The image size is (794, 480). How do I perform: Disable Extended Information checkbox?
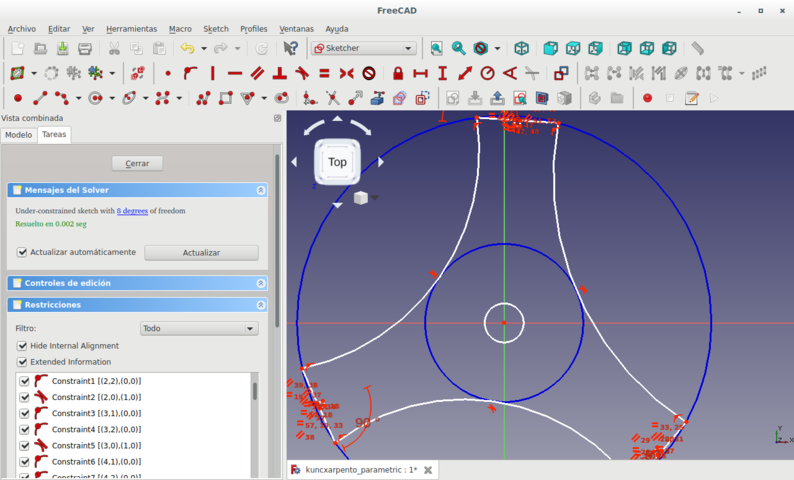23,362
